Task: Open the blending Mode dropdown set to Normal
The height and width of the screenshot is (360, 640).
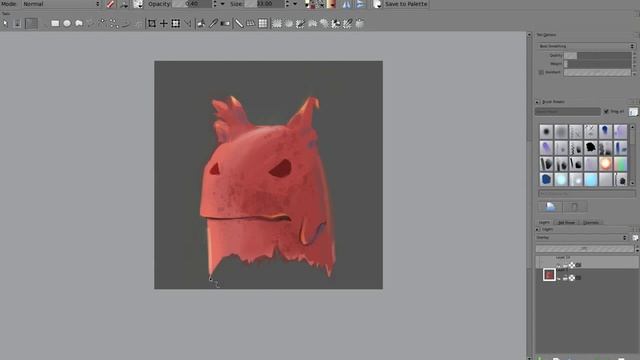Action: coord(61,4)
